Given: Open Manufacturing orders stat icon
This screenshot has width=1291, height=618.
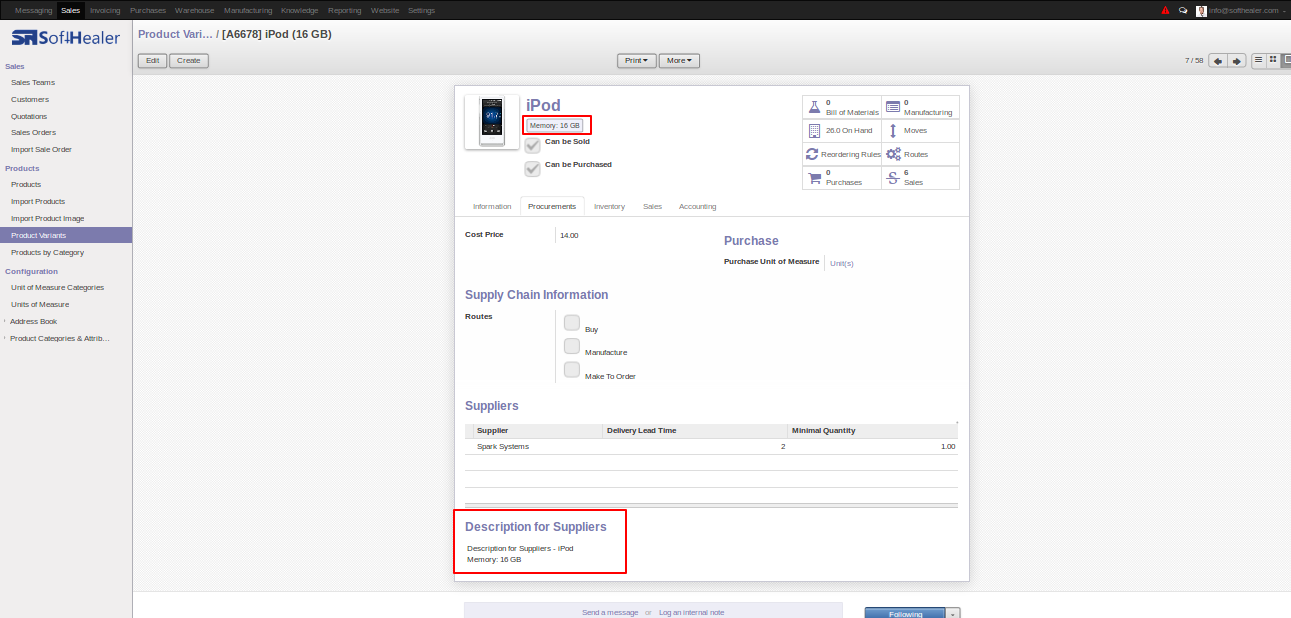Looking at the screenshot, I should (x=893, y=107).
